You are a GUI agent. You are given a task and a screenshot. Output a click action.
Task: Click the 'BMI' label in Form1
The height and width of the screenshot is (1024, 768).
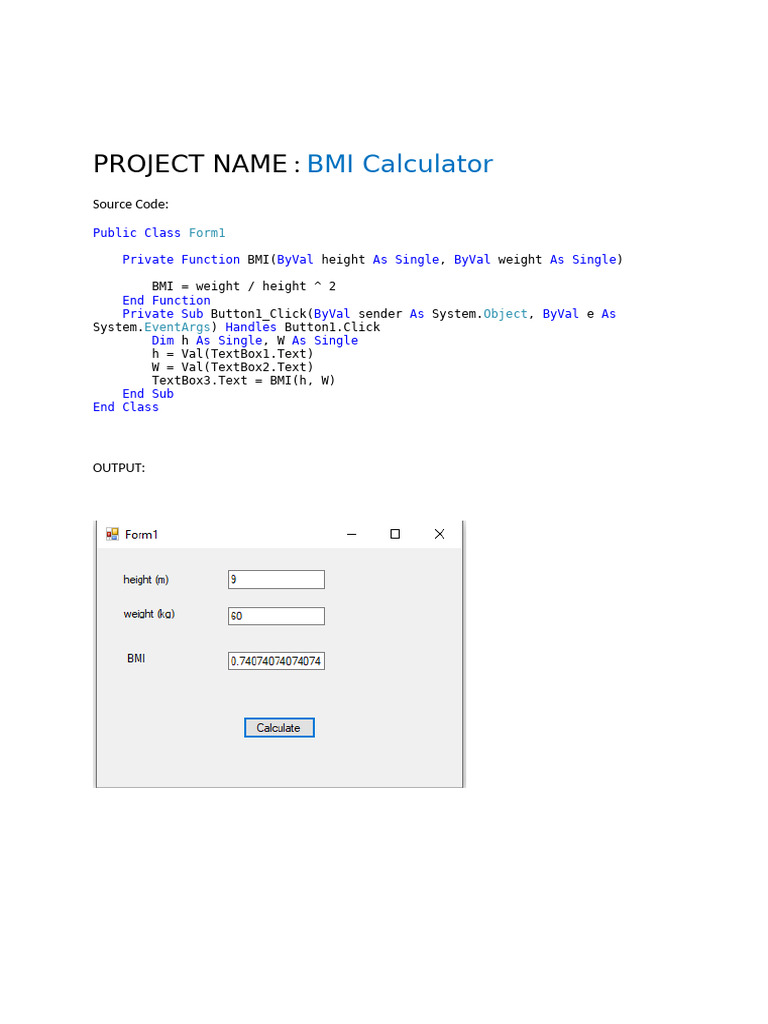pyautogui.click(x=136, y=658)
